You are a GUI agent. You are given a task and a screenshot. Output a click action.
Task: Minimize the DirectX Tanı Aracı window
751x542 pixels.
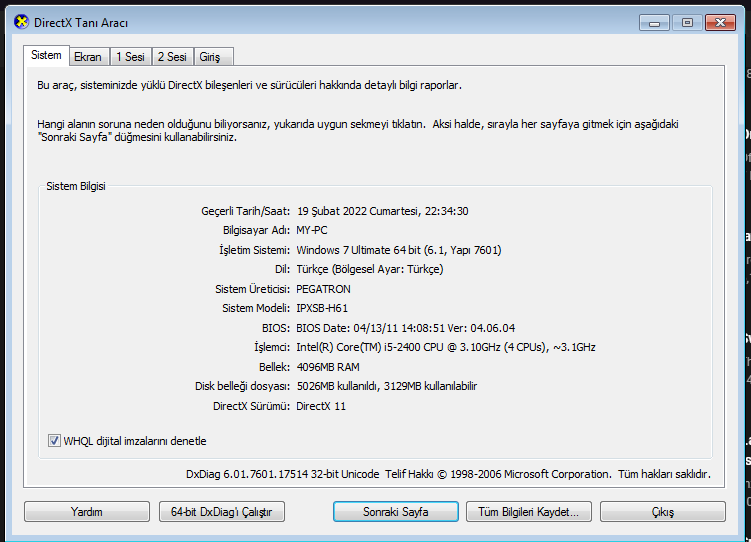[x=654, y=23]
